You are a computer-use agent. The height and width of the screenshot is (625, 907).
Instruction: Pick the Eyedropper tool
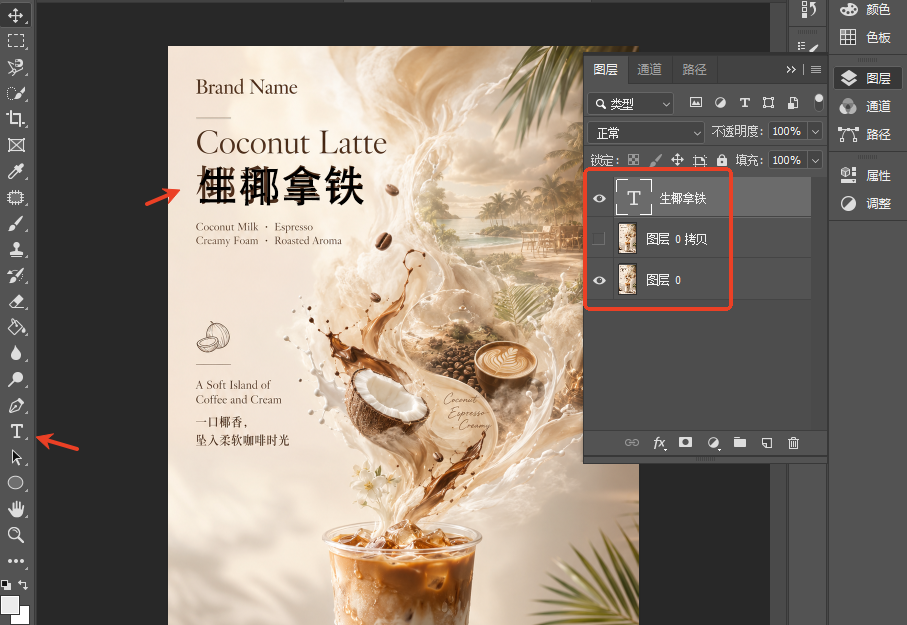[x=16, y=171]
